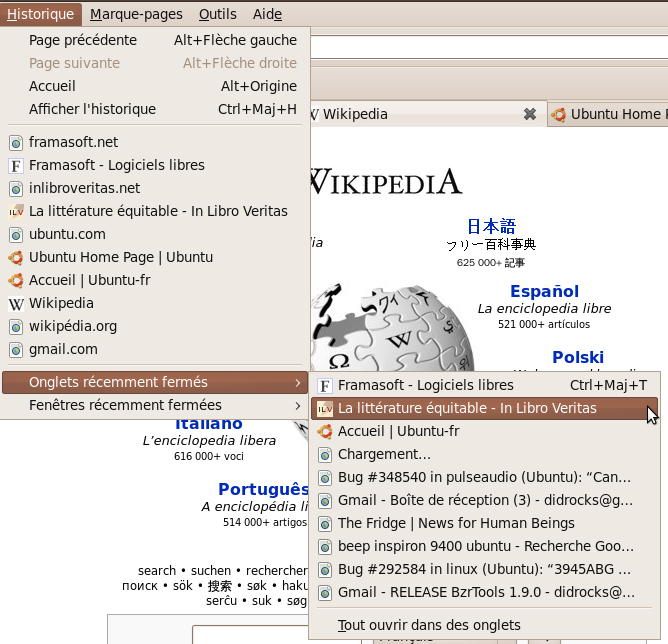Click Tout ouvrir dans des onglets
Screen dimensions: 668x644
click(x=429, y=625)
